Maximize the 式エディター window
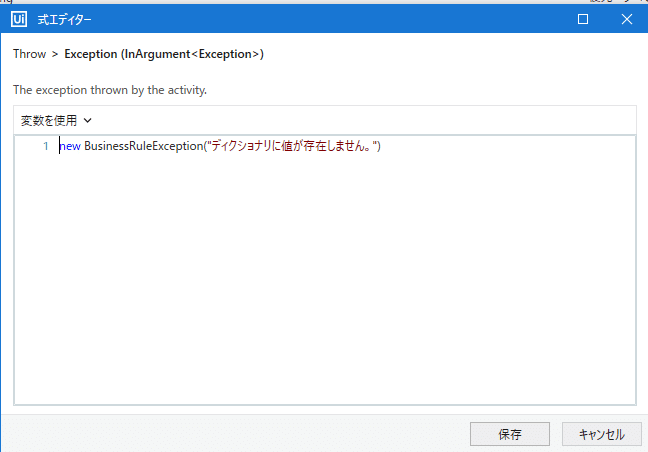This screenshot has width=648, height=452. pos(583,19)
